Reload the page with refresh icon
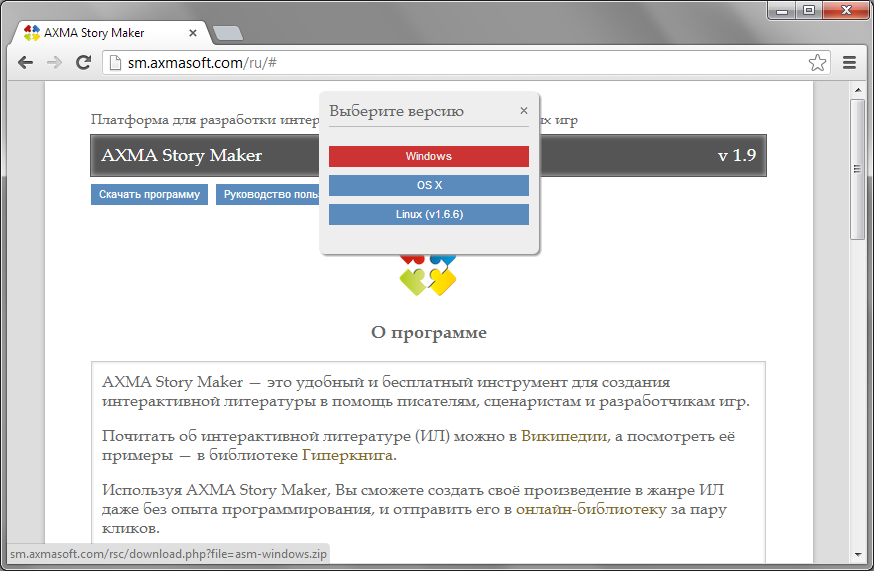Image resolution: width=874 pixels, height=571 pixels. click(84, 62)
